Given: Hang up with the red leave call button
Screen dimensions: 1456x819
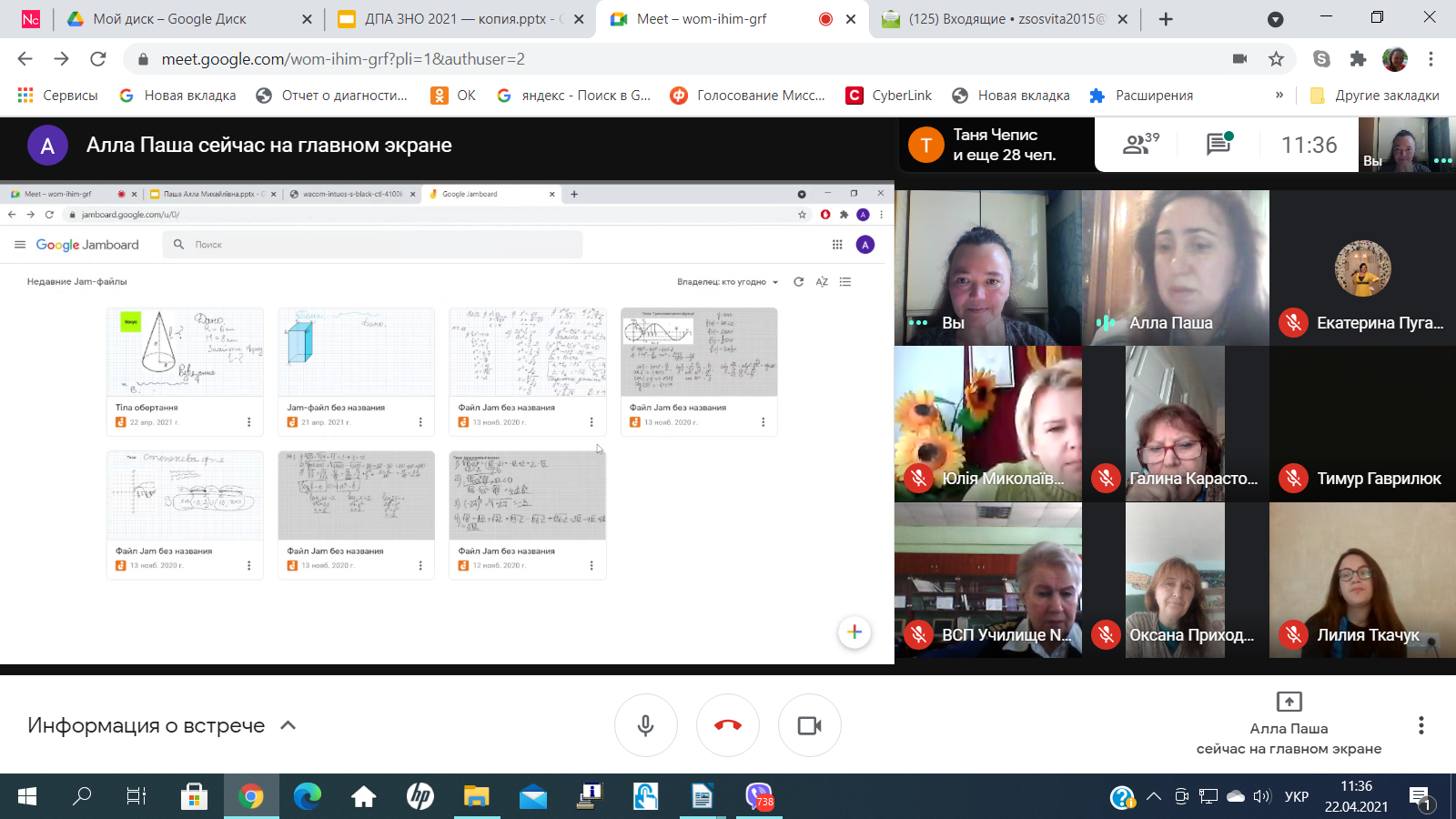Looking at the screenshot, I should pos(727,725).
